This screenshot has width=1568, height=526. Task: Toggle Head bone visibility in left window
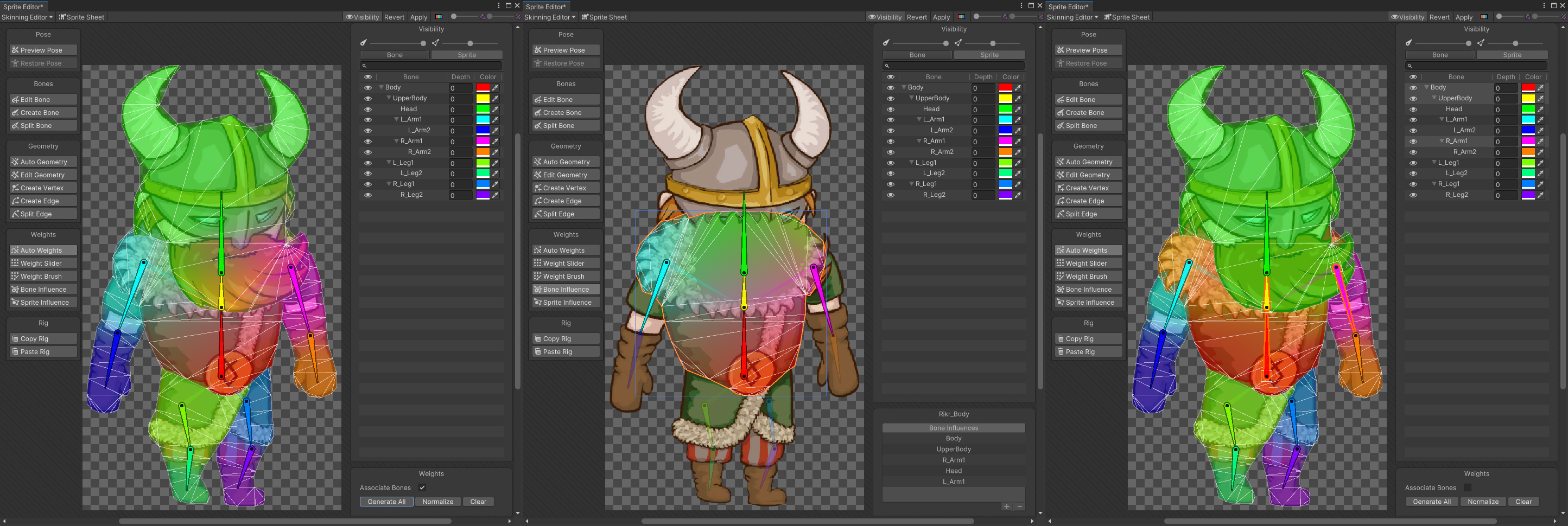pyautogui.click(x=367, y=110)
